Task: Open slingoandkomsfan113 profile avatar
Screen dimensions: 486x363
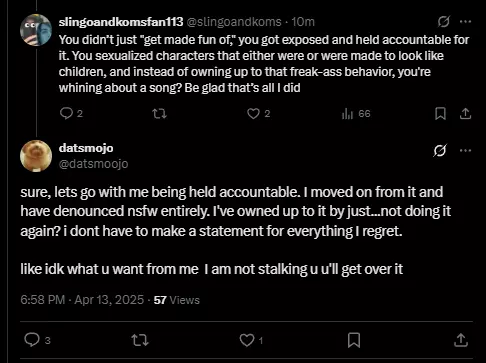Action: pos(36,30)
